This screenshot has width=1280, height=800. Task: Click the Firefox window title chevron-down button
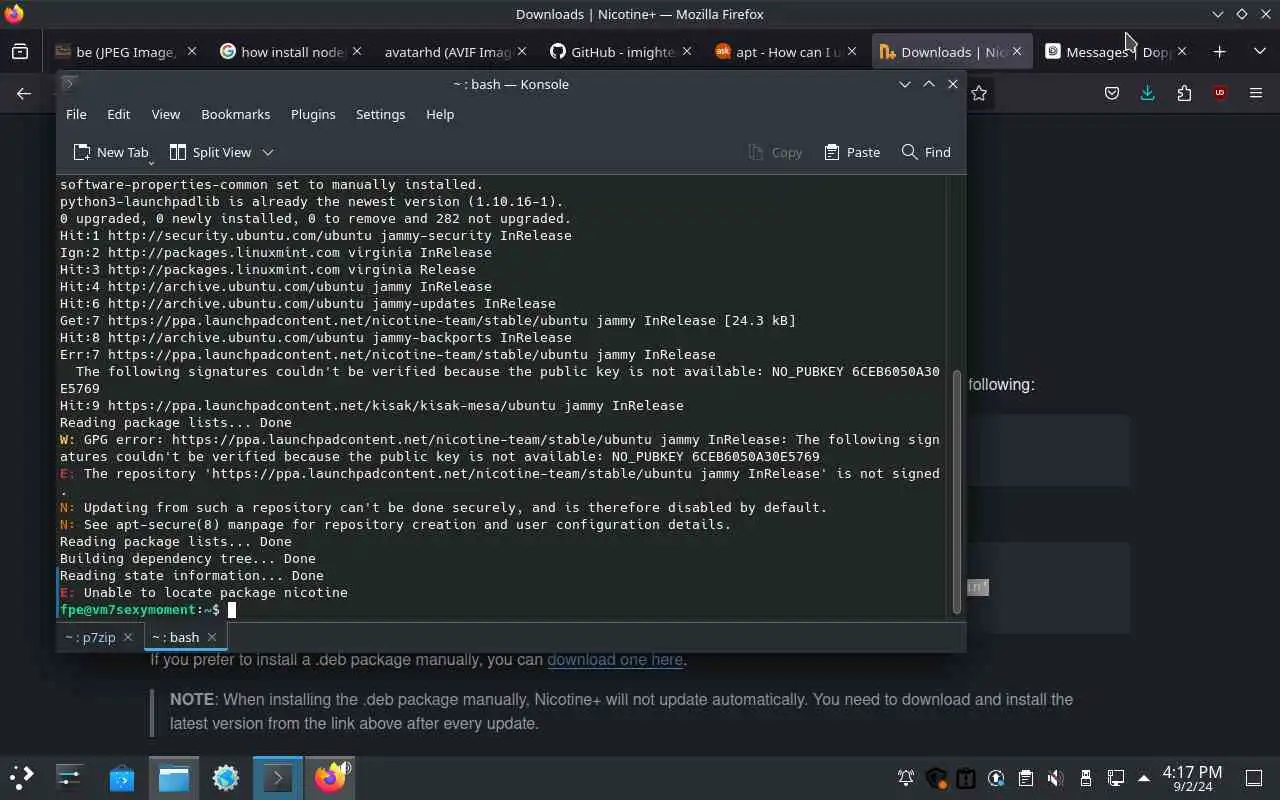point(1217,14)
